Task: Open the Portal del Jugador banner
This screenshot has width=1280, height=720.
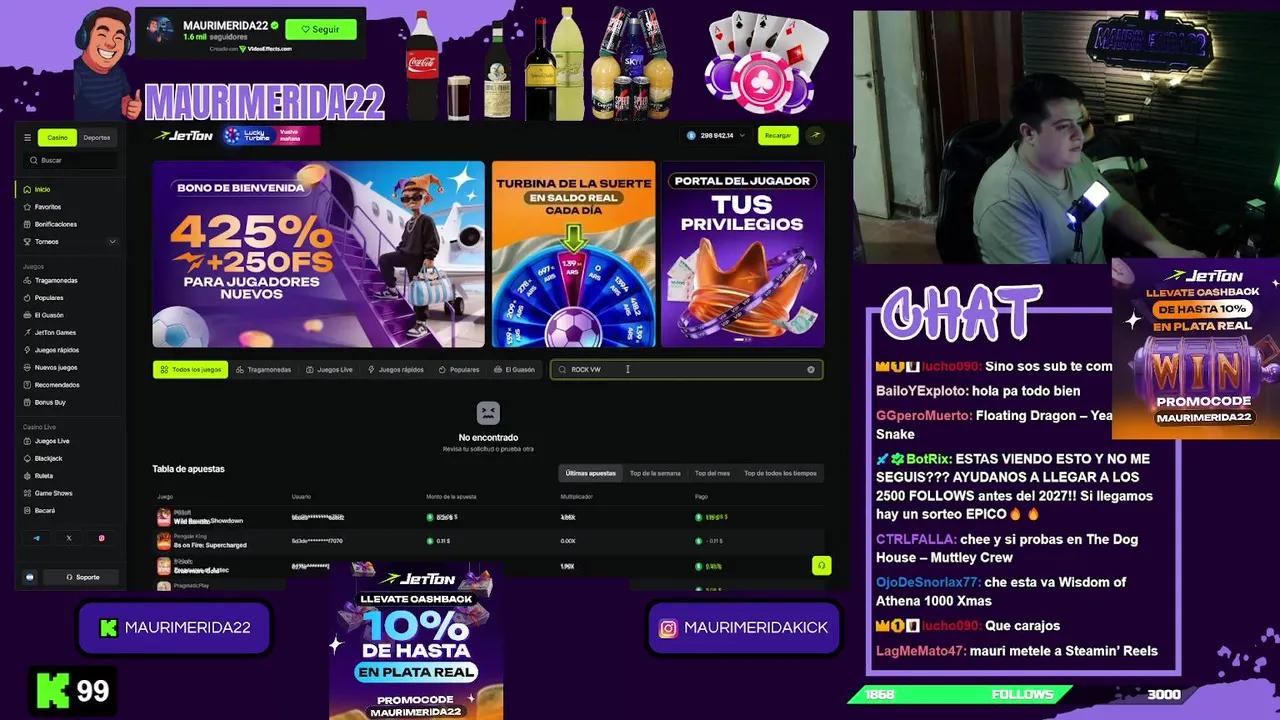Action: pos(742,254)
